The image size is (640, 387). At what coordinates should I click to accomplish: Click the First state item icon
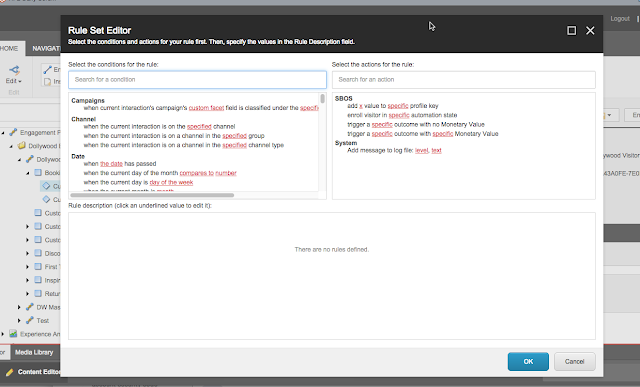[x=38, y=267]
